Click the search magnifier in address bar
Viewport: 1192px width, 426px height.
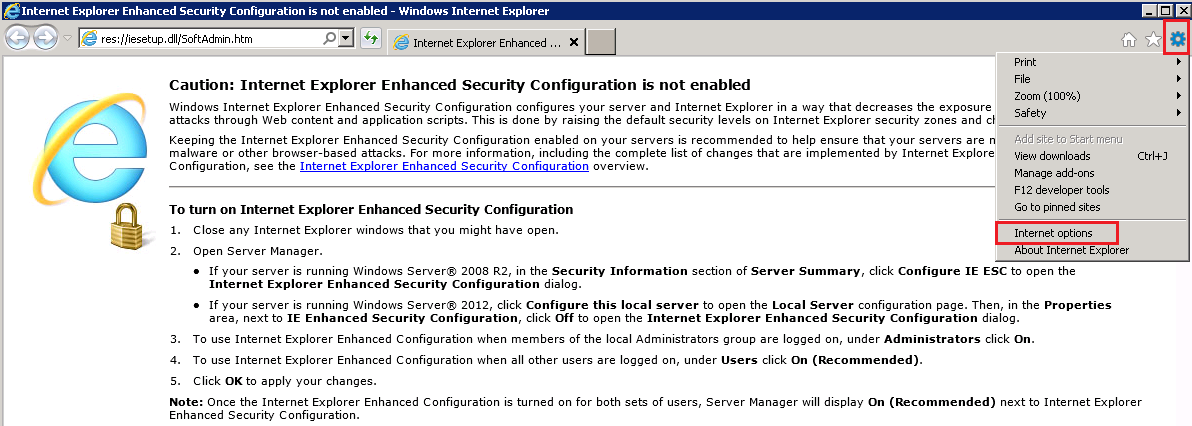point(330,38)
